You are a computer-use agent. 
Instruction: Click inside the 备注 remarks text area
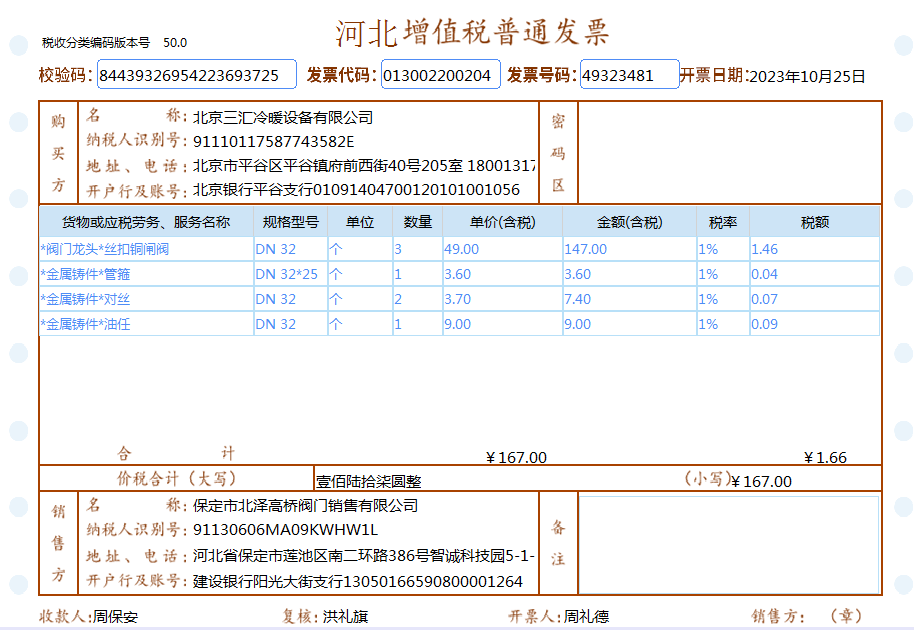coord(729,543)
